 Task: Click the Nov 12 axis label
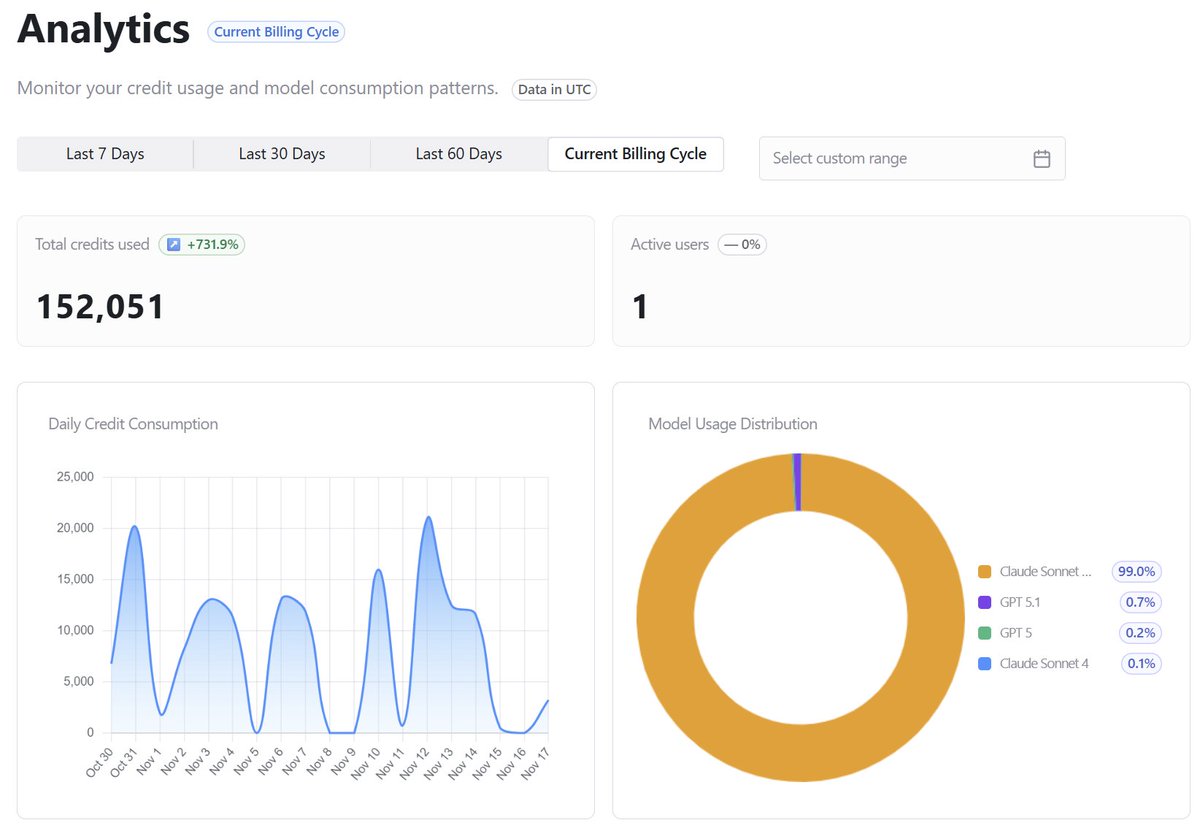click(417, 762)
